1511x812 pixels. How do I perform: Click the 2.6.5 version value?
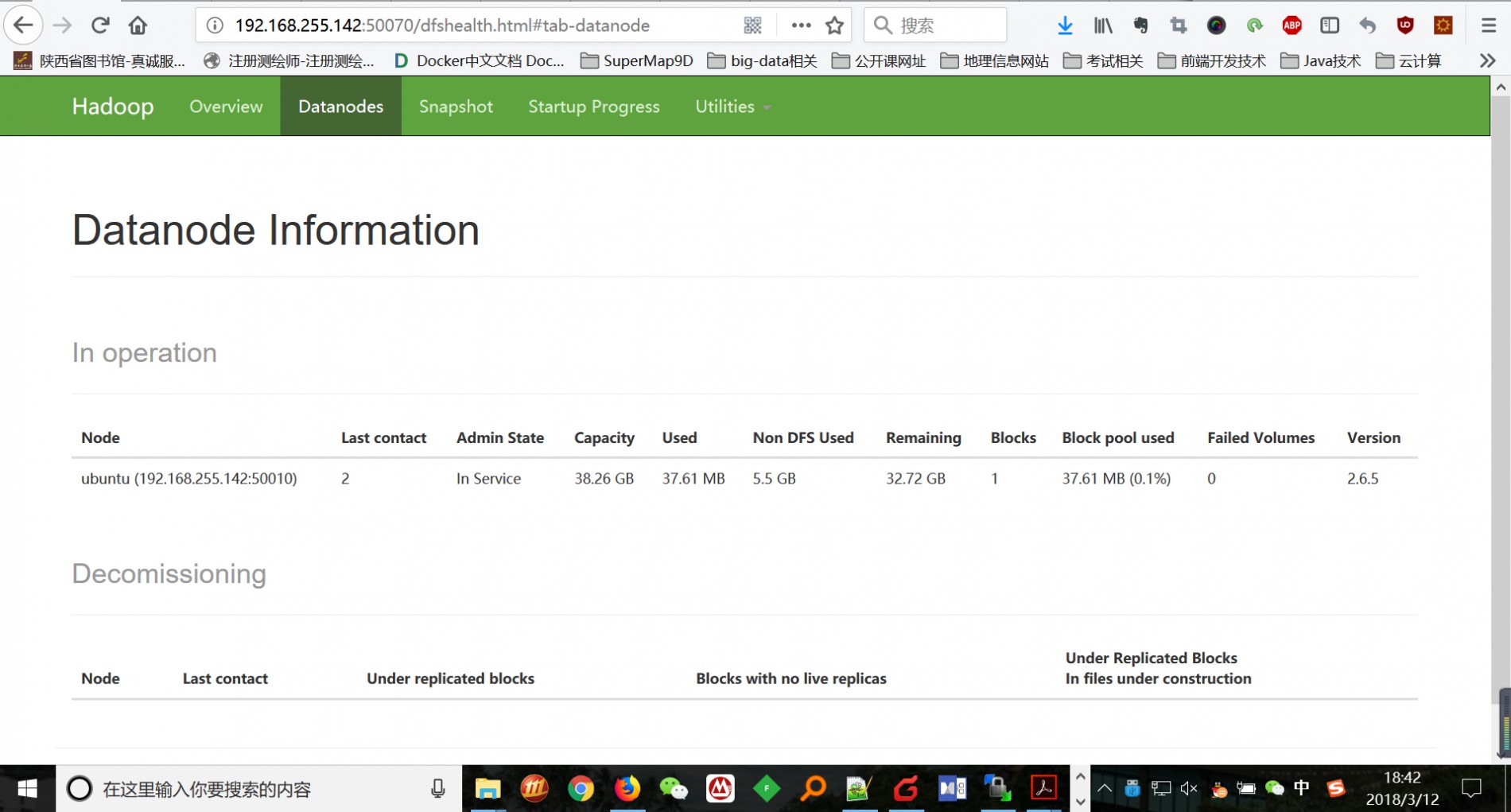1362,479
